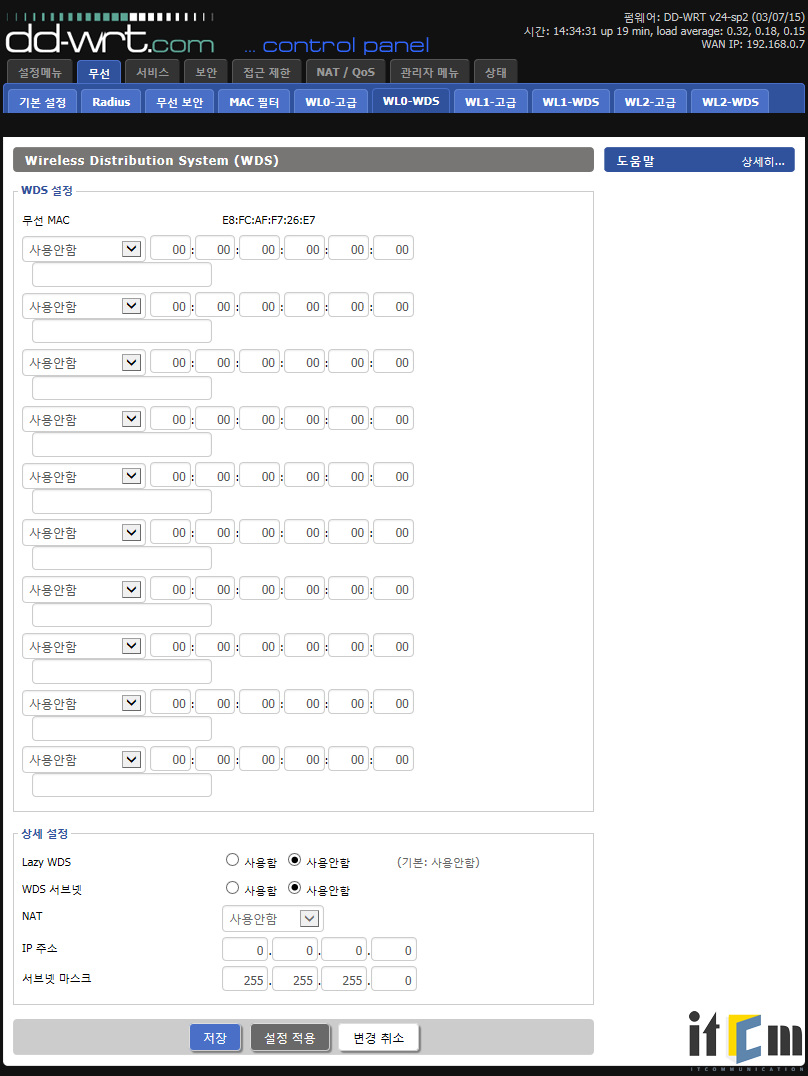Open the NAT / QoS tab
This screenshot has width=808, height=1076.
pos(345,72)
